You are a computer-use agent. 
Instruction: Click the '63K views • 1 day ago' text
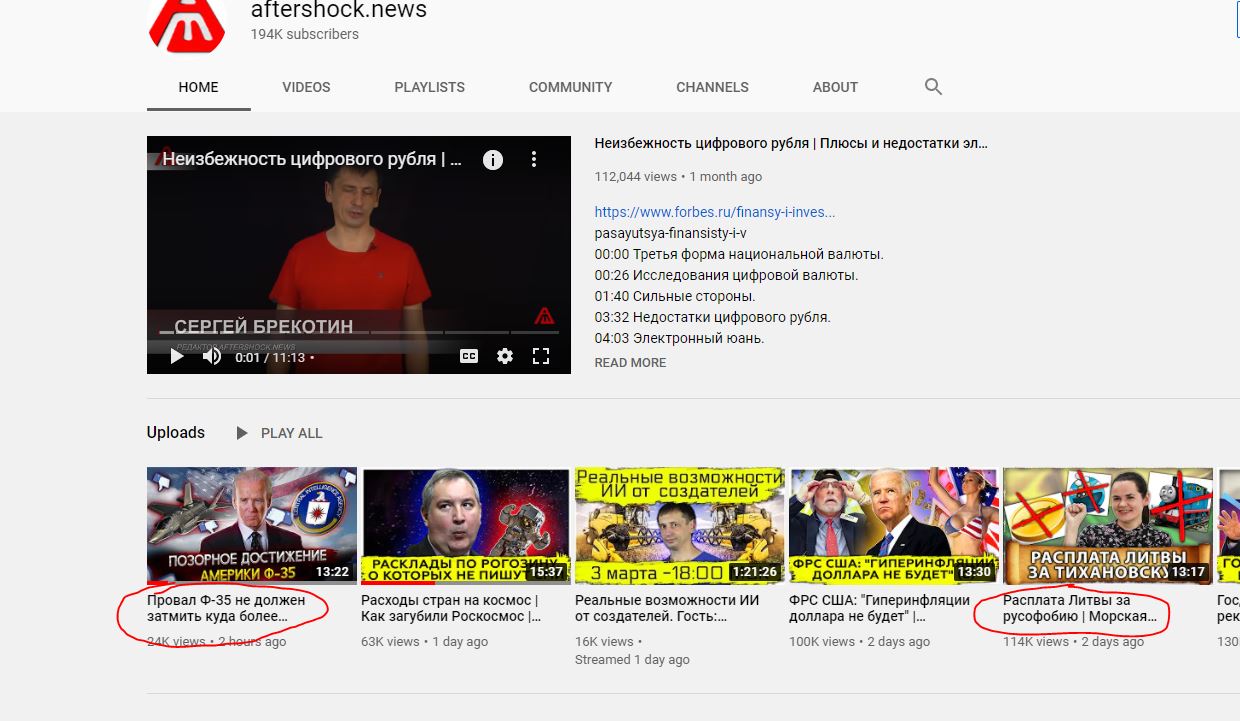pyautogui.click(x=425, y=641)
